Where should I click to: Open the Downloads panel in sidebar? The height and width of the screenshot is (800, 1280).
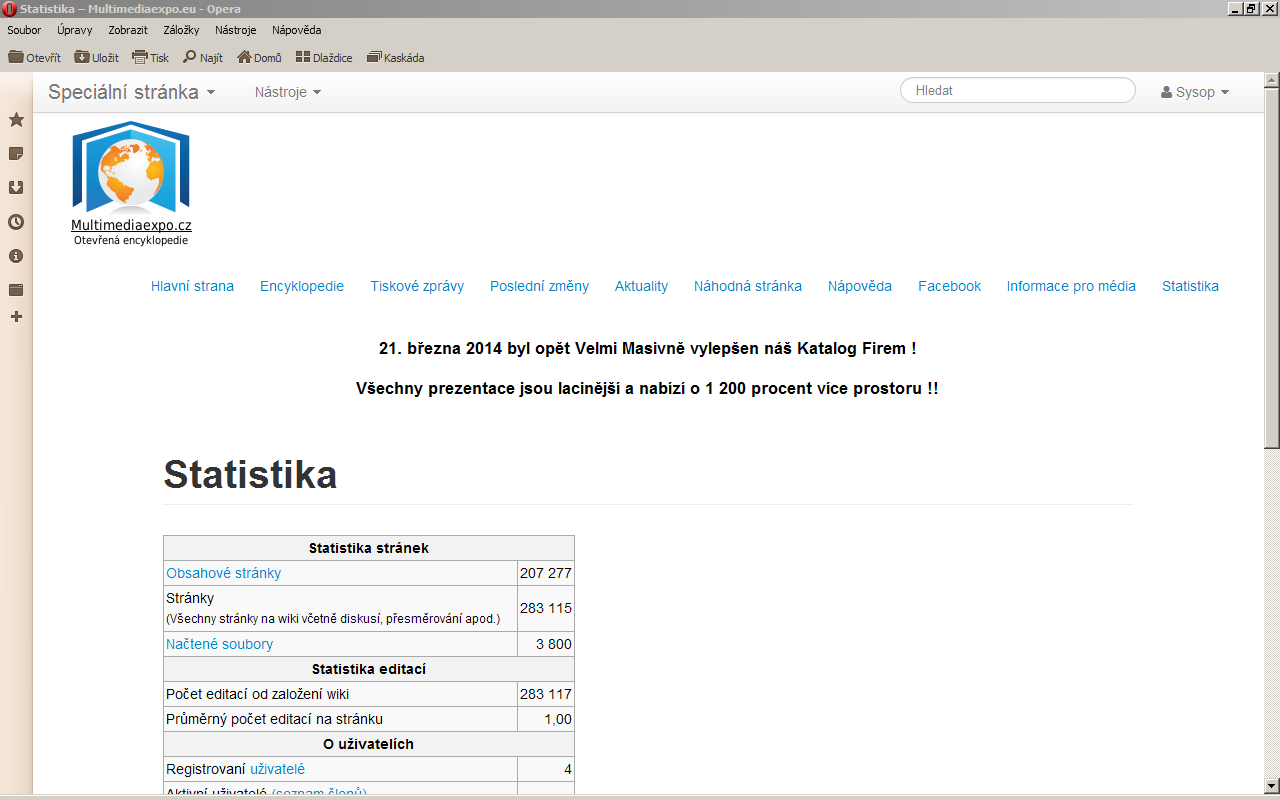coord(16,188)
